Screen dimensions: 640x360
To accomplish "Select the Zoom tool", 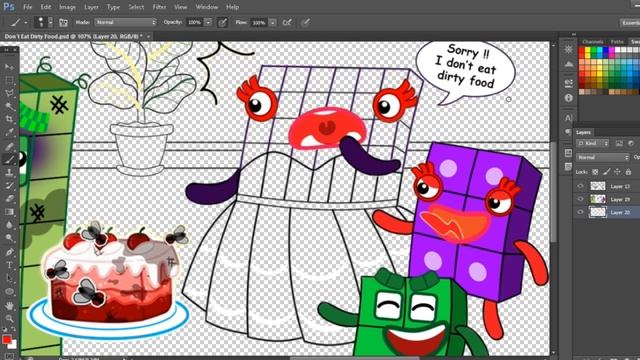I will pos(9,318).
